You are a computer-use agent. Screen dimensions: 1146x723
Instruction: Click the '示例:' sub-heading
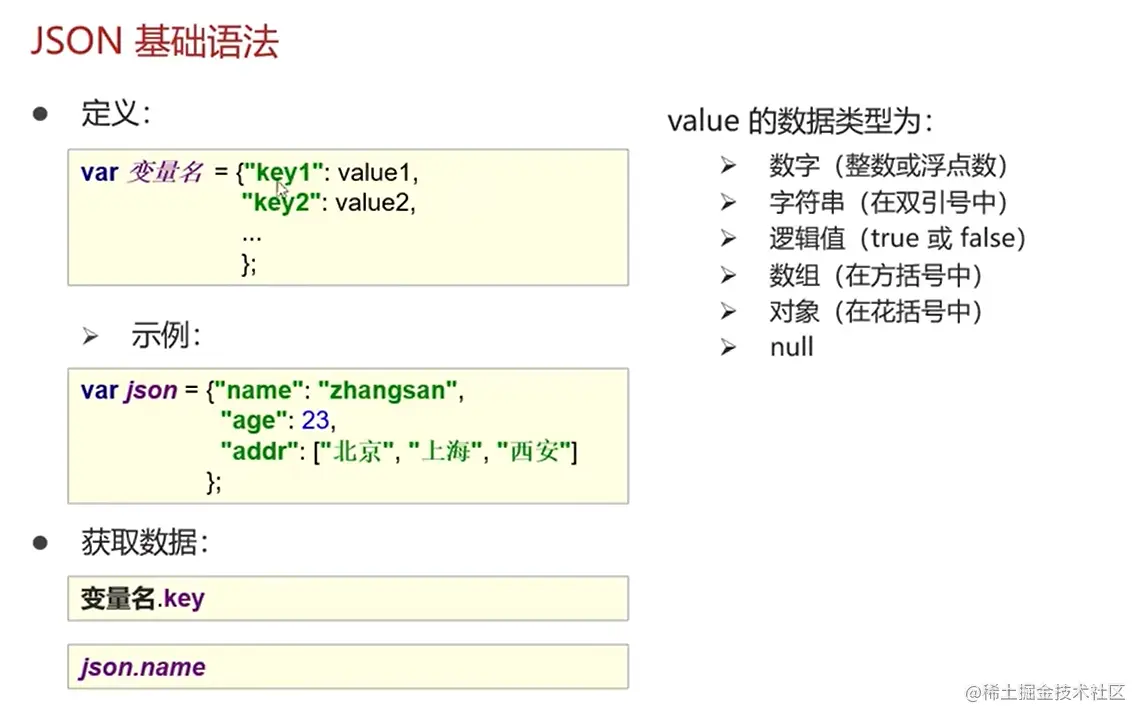click(166, 336)
